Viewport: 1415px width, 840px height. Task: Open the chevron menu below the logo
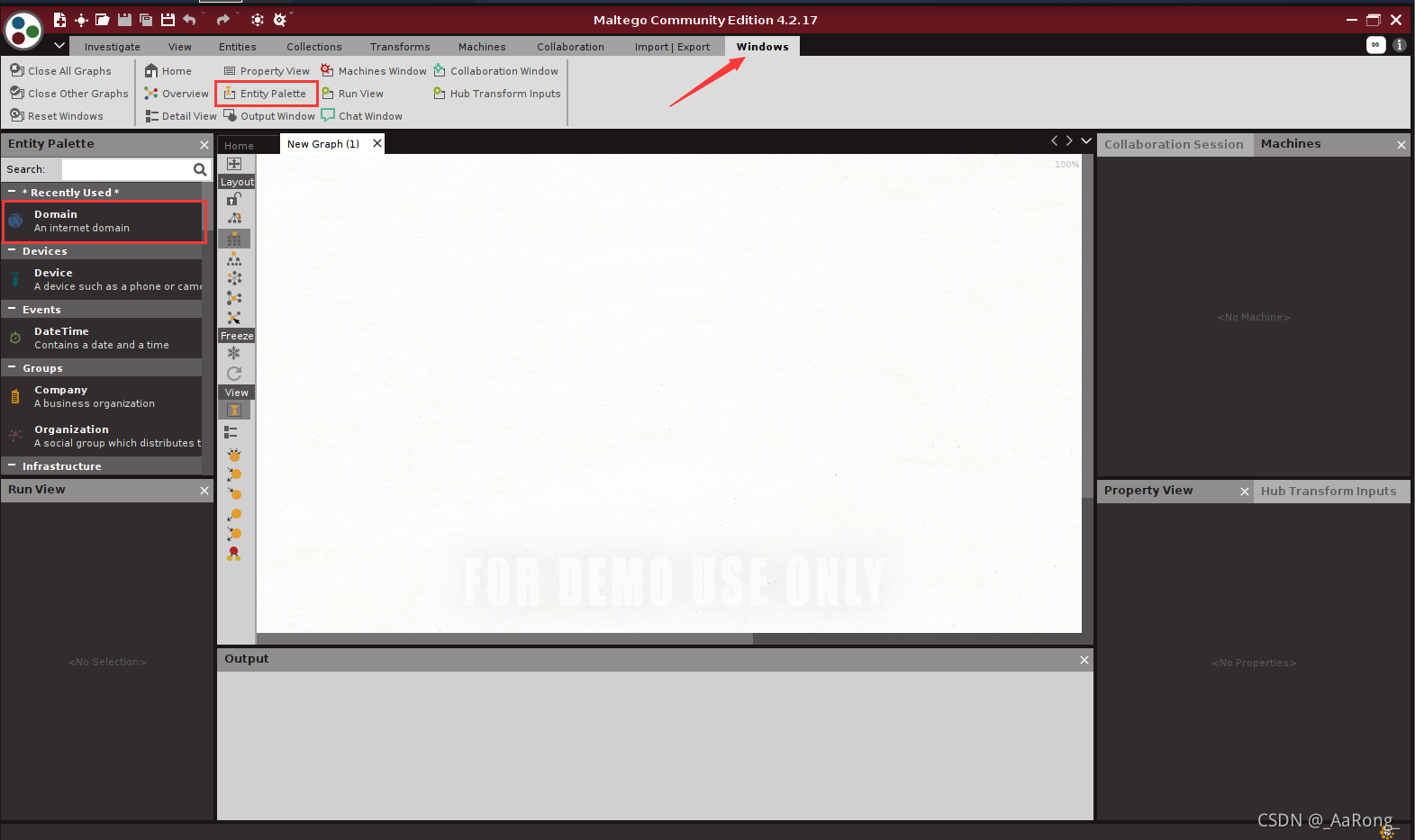point(59,45)
